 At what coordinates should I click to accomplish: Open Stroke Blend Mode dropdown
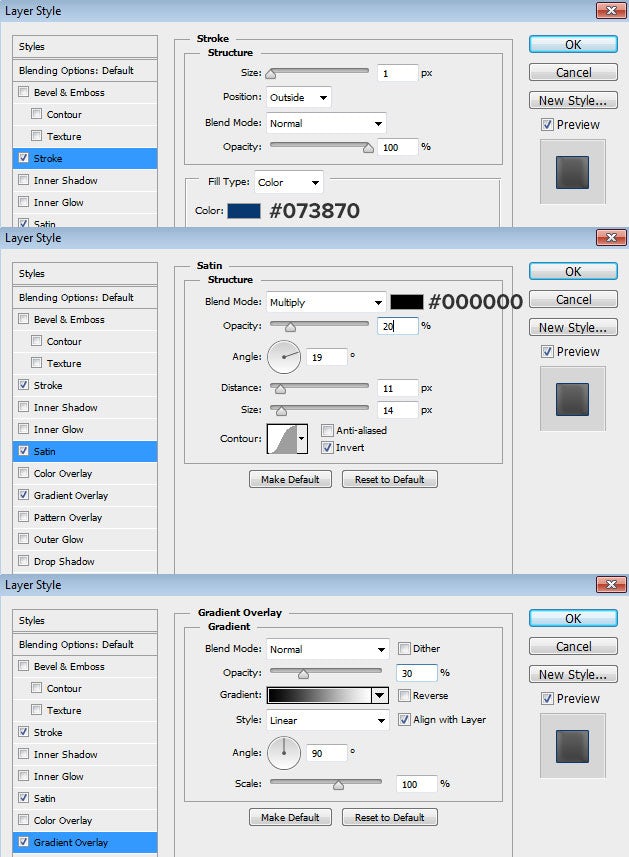(x=326, y=124)
